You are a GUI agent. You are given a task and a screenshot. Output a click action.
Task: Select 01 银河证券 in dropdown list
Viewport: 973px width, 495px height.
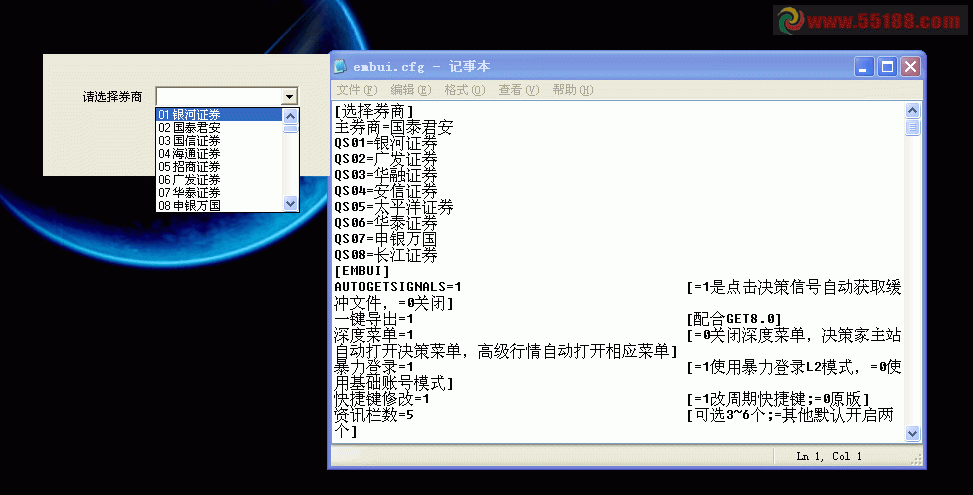219,114
